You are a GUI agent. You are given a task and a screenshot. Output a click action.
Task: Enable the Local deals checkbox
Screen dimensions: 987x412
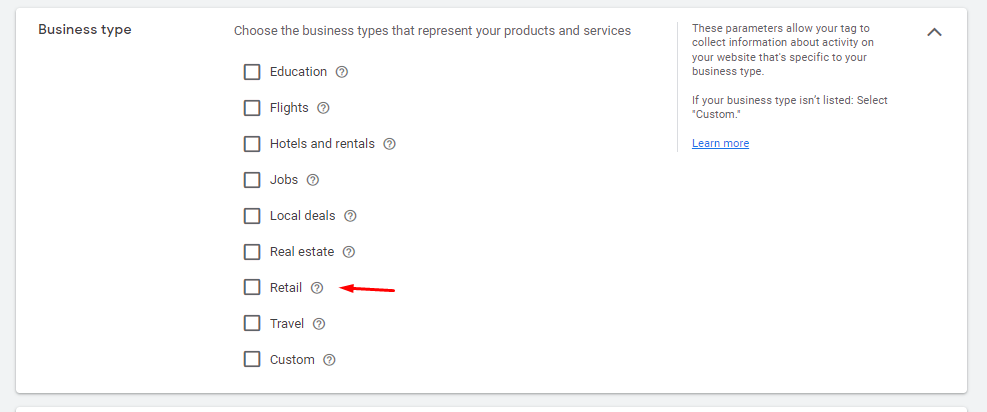tap(252, 216)
